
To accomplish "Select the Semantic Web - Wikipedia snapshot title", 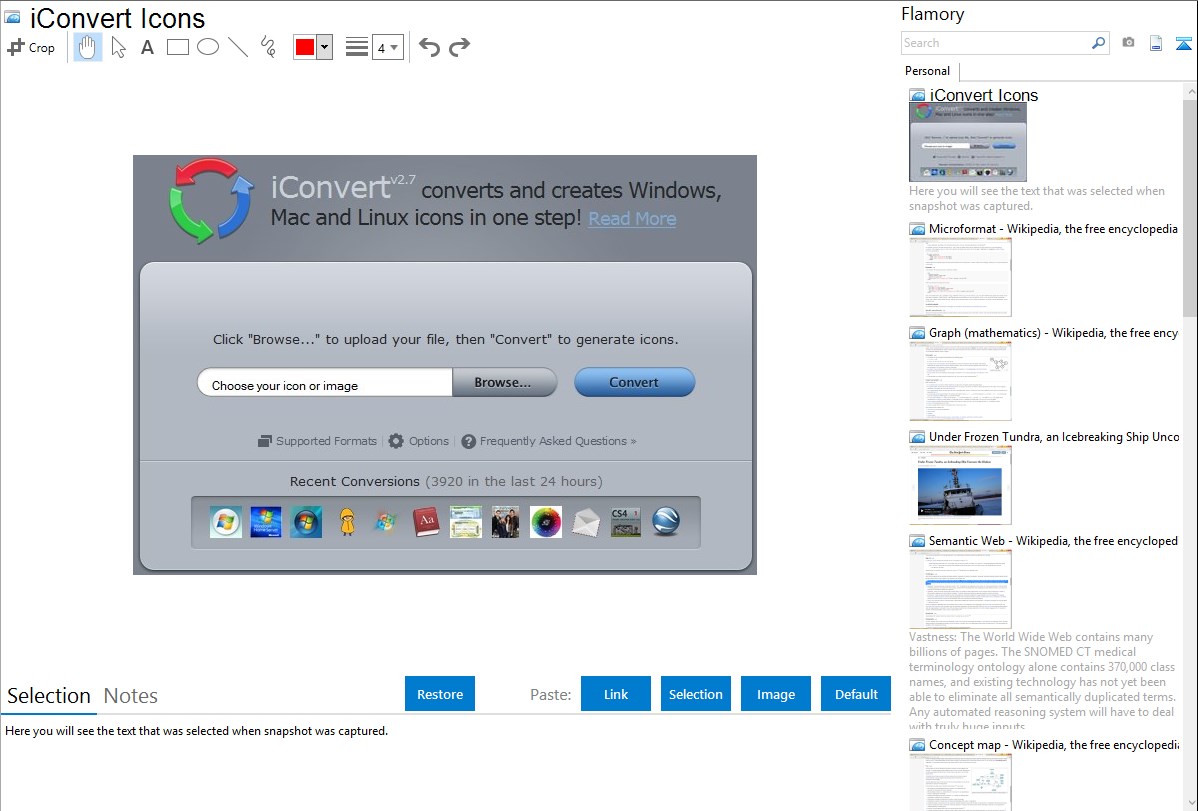I will [x=1053, y=541].
